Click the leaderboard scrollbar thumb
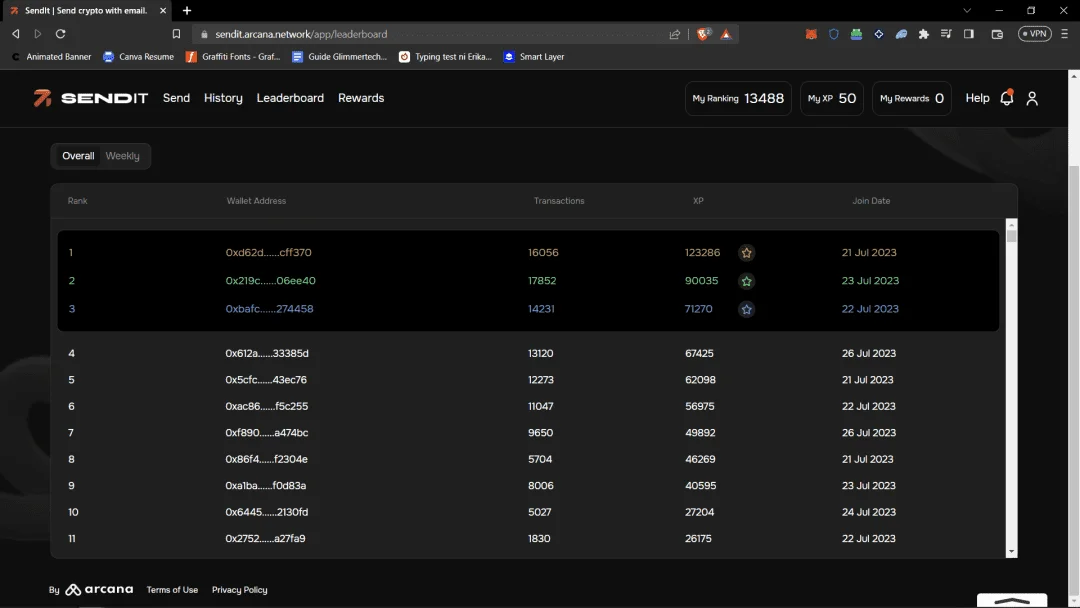 tap(1011, 236)
